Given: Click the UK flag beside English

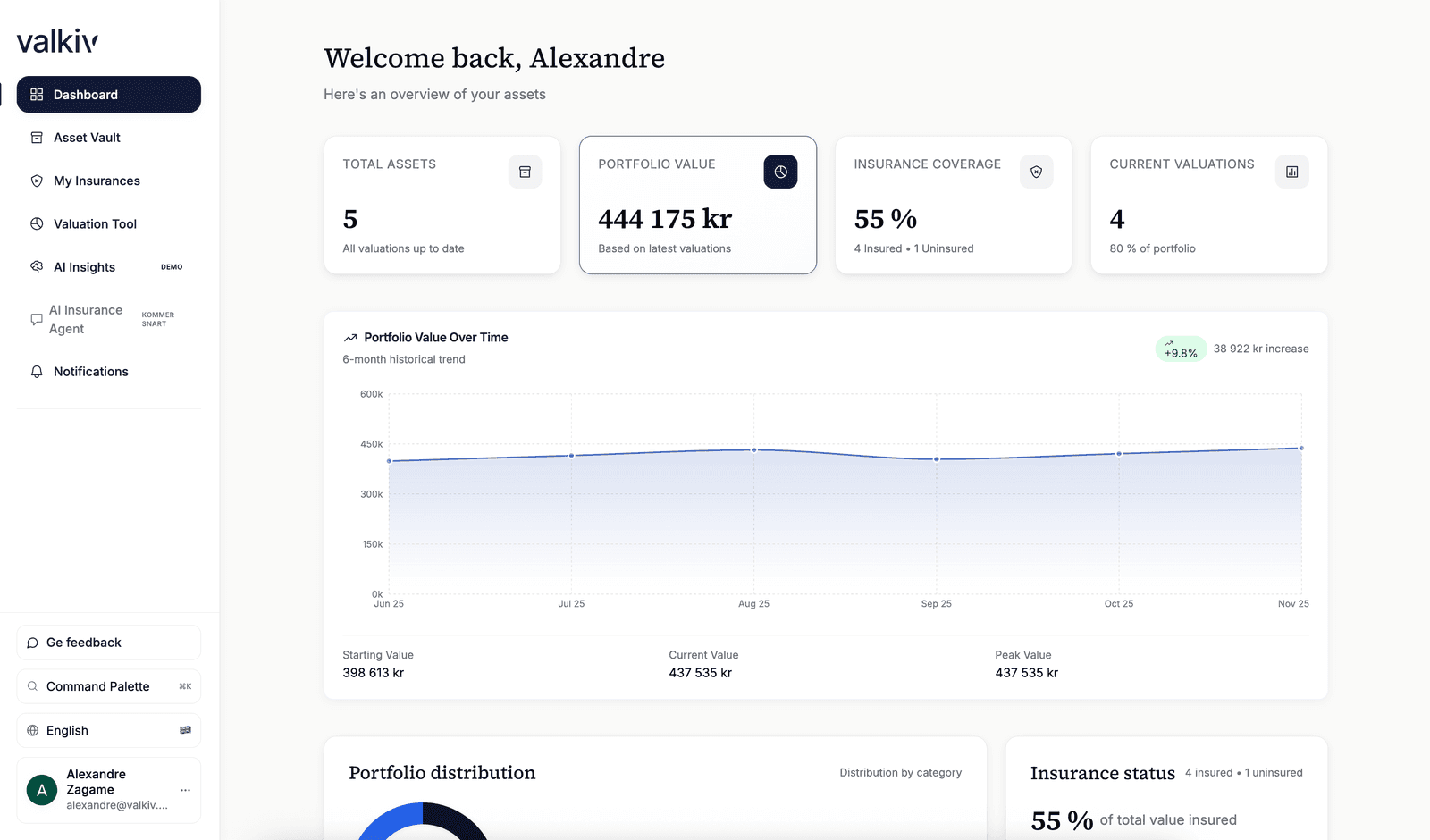Looking at the screenshot, I should click(185, 730).
